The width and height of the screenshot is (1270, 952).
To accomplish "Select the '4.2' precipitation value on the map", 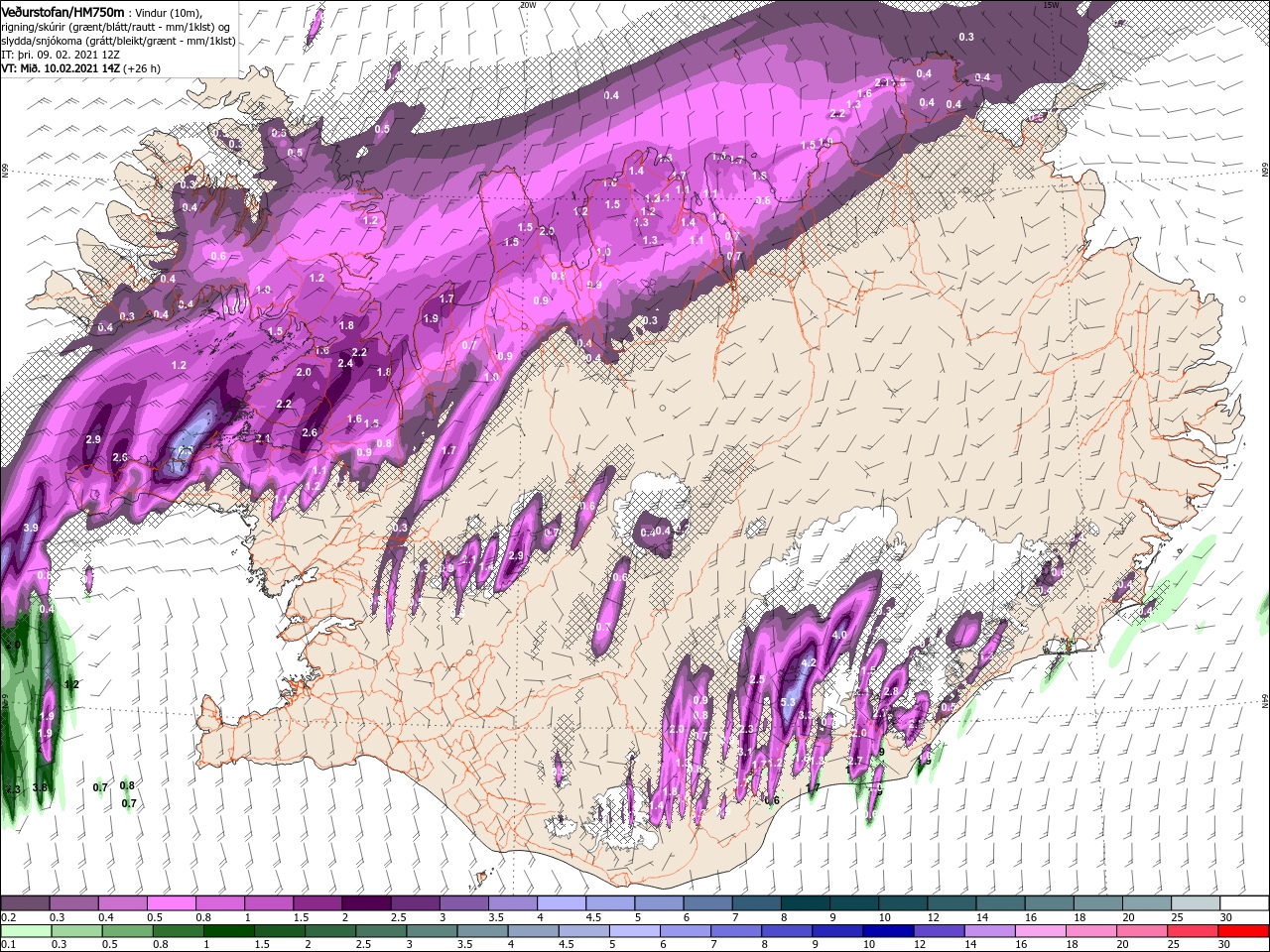I will pos(808,663).
